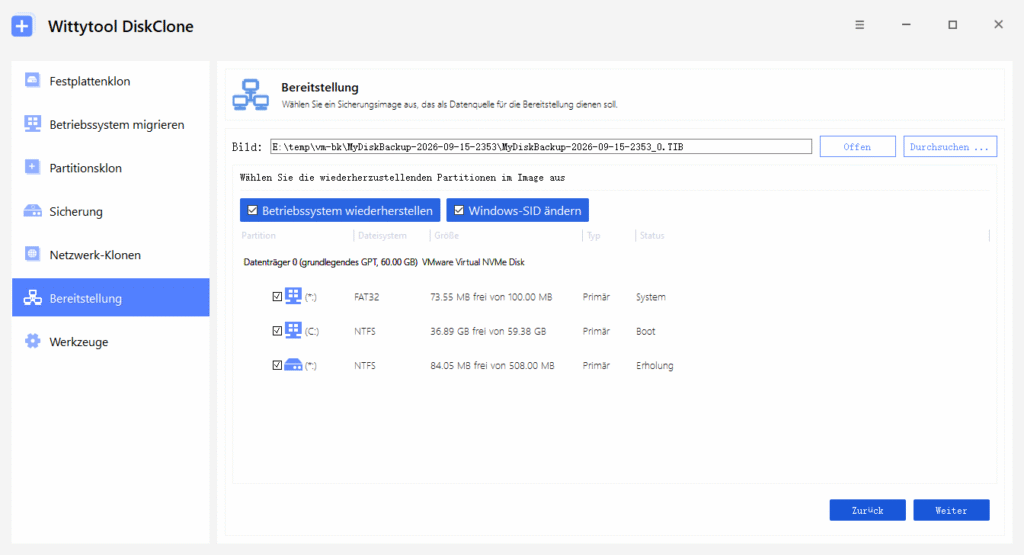
Task: Click the Wittytool DiskClone logo icon
Action: [x=22, y=26]
